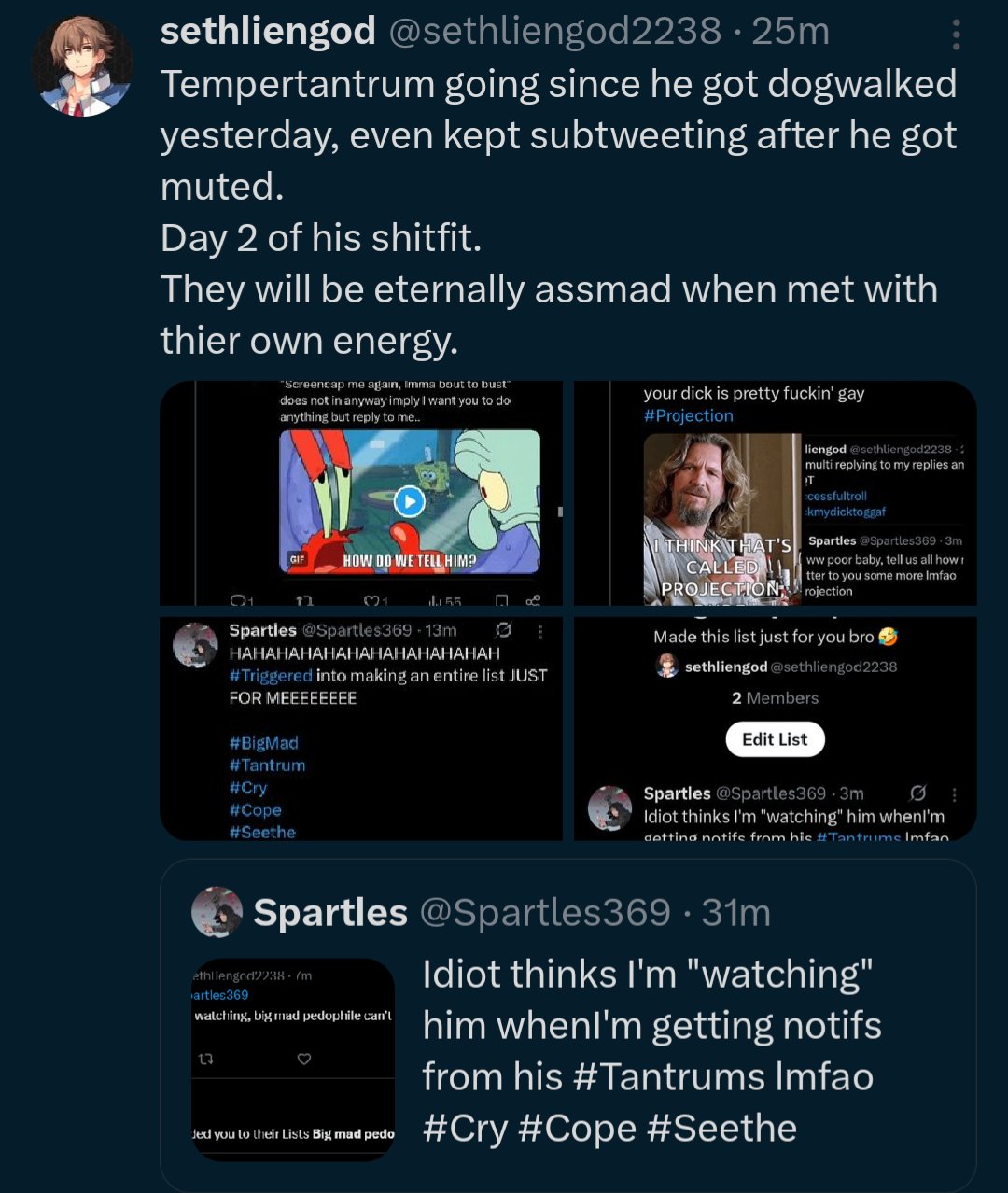Tap the retweet icon below the SpongeBob GIF
Image resolution: width=1008 pixels, height=1193 pixels.
tap(304, 601)
